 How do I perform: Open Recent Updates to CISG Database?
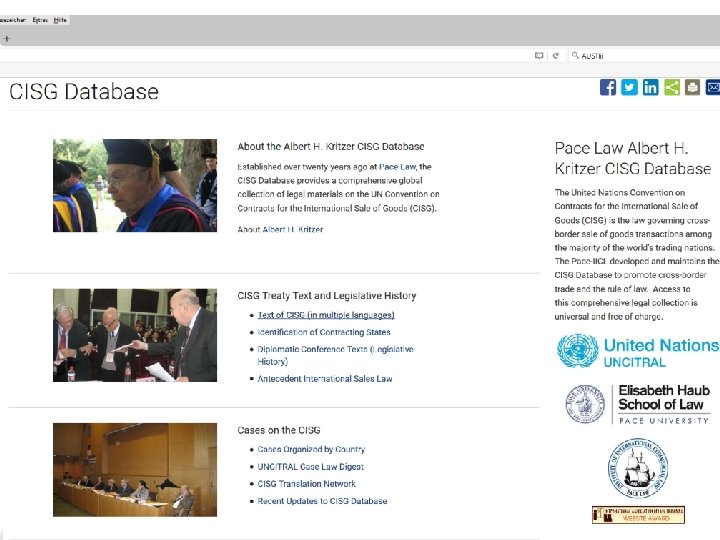pyautogui.click(x=322, y=501)
